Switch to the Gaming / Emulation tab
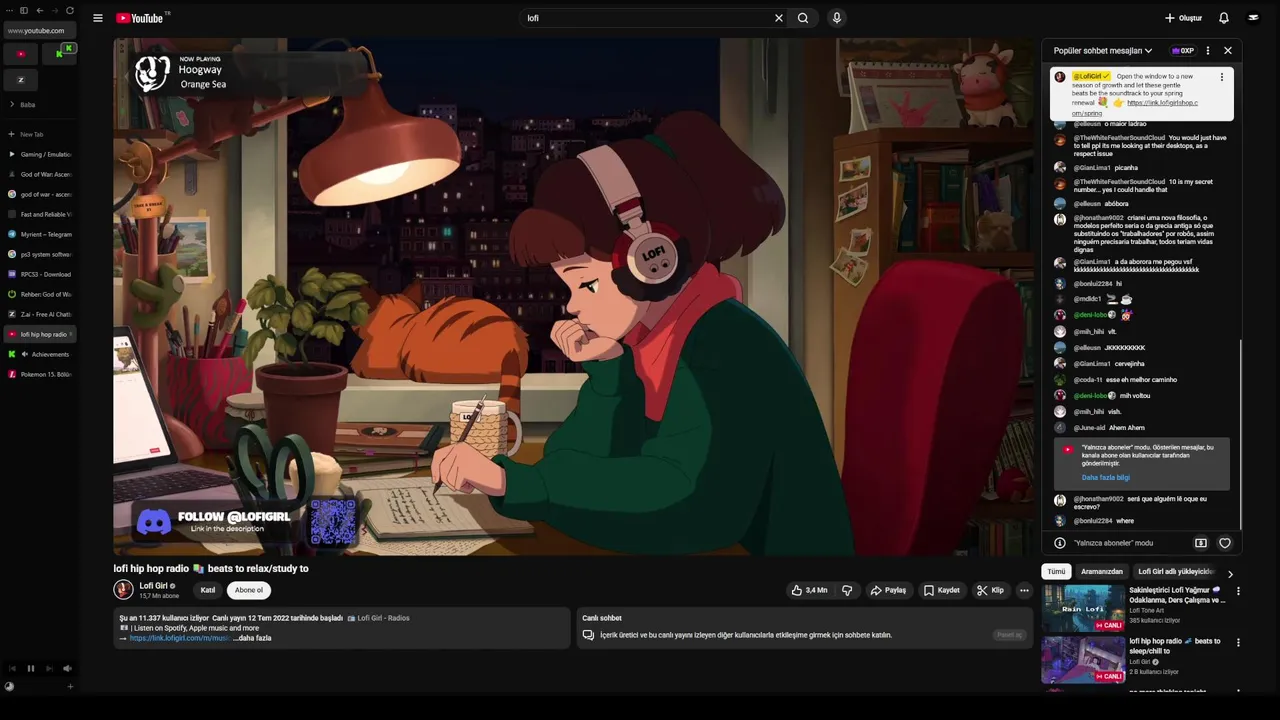 (x=40, y=154)
